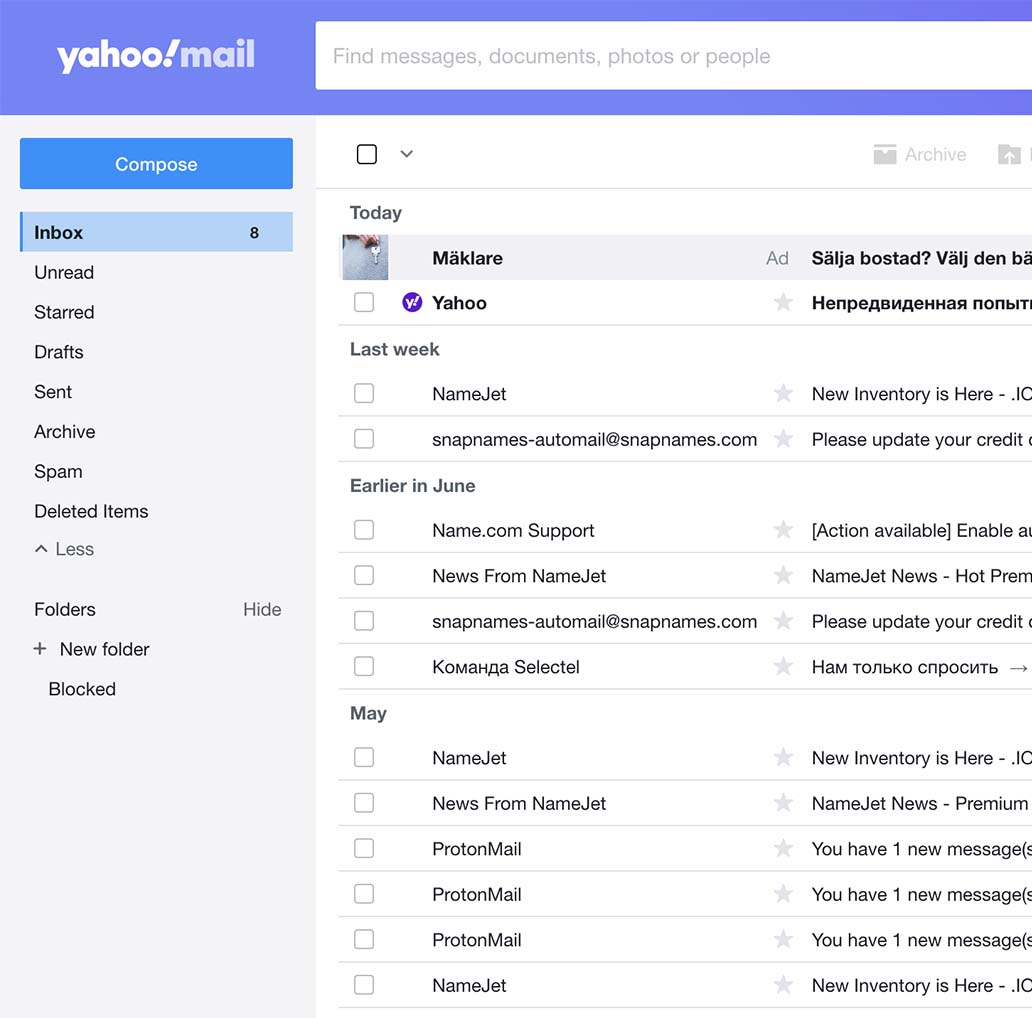Check the May News From NameJet email

[364, 803]
